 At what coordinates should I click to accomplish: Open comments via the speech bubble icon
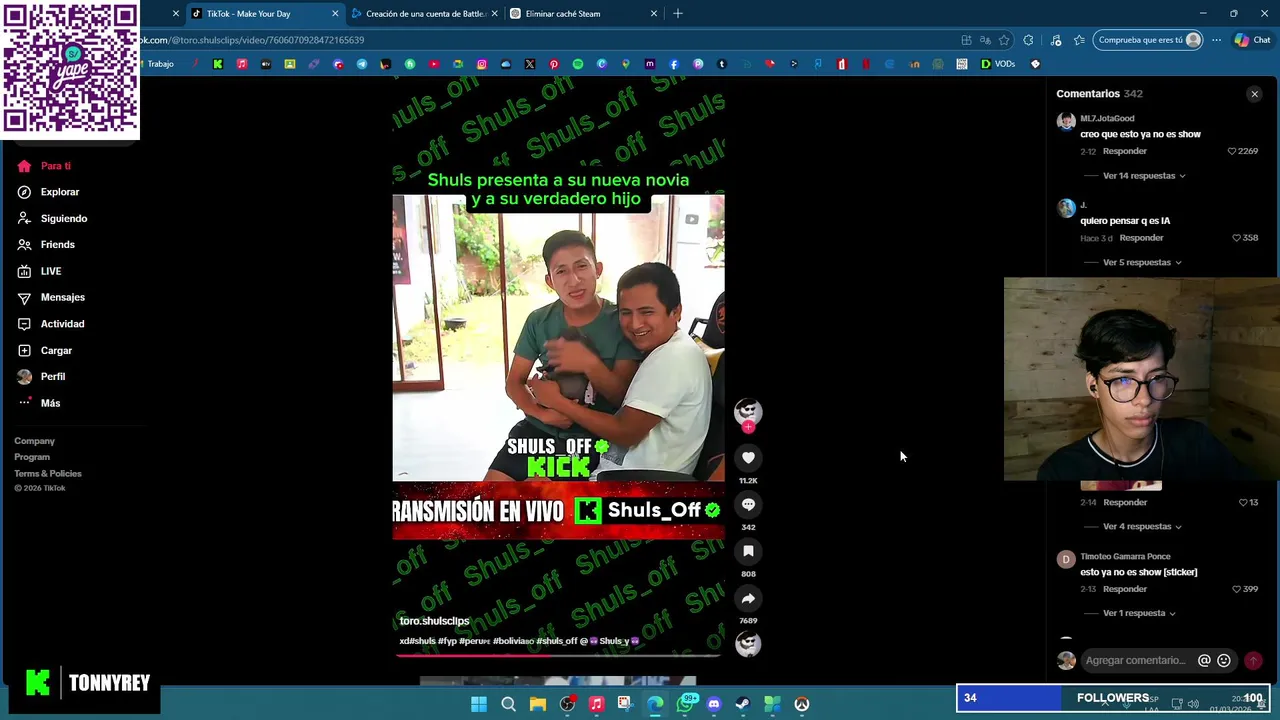[748, 504]
